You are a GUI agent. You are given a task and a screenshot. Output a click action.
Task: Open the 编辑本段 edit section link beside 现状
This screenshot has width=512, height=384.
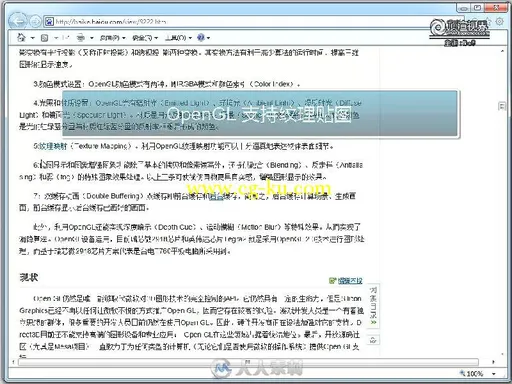click(x=350, y=281)
